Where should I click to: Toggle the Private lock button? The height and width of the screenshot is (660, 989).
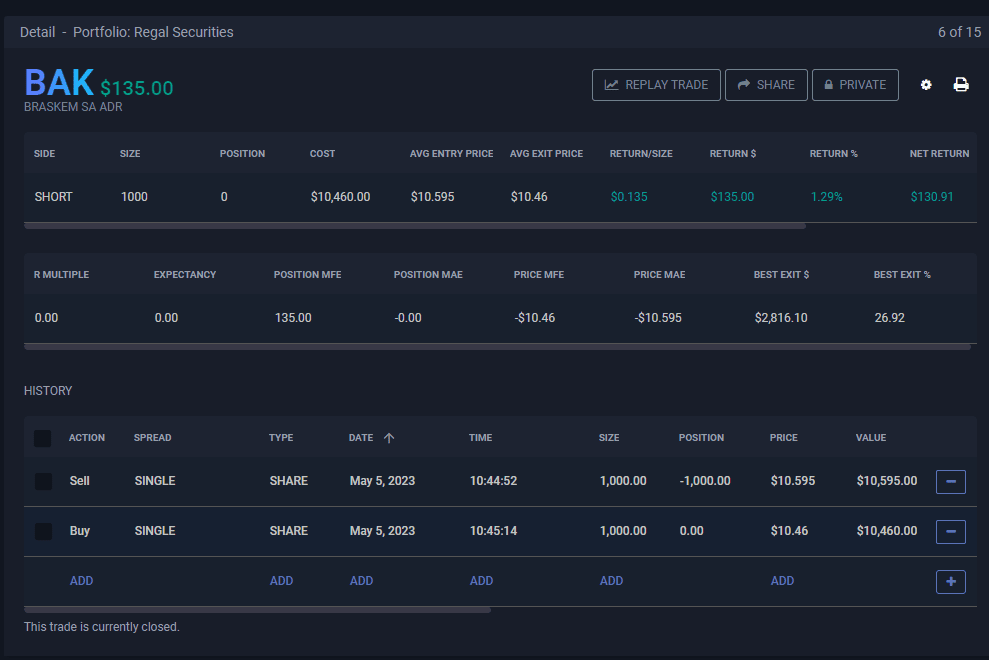tap(855, 85)
